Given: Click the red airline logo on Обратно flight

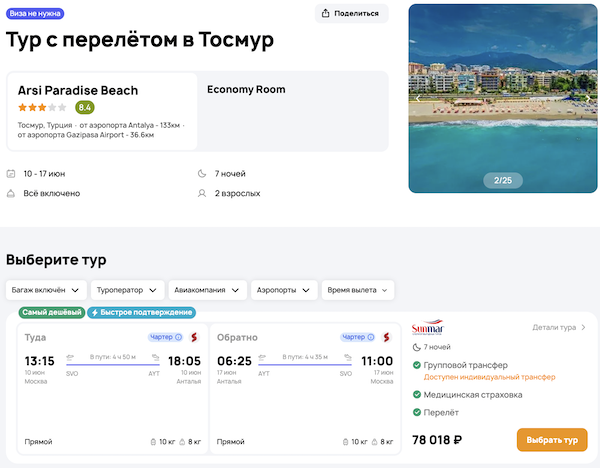Looking at the screenshot, I should 390,337.
